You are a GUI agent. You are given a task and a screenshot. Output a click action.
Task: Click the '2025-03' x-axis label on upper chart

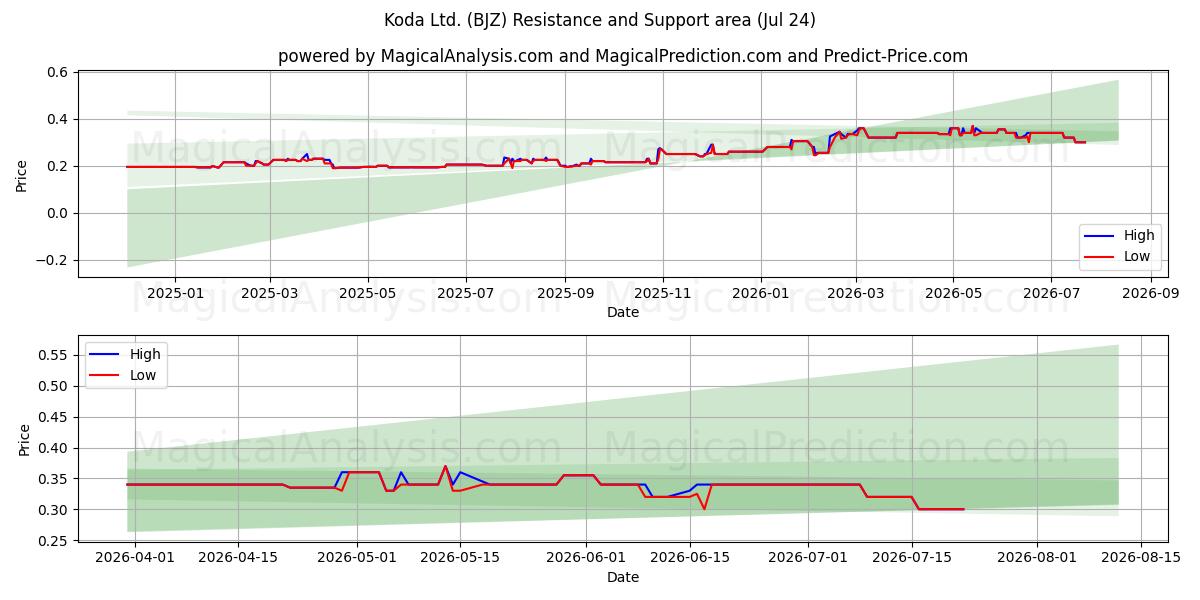[270, 293]
